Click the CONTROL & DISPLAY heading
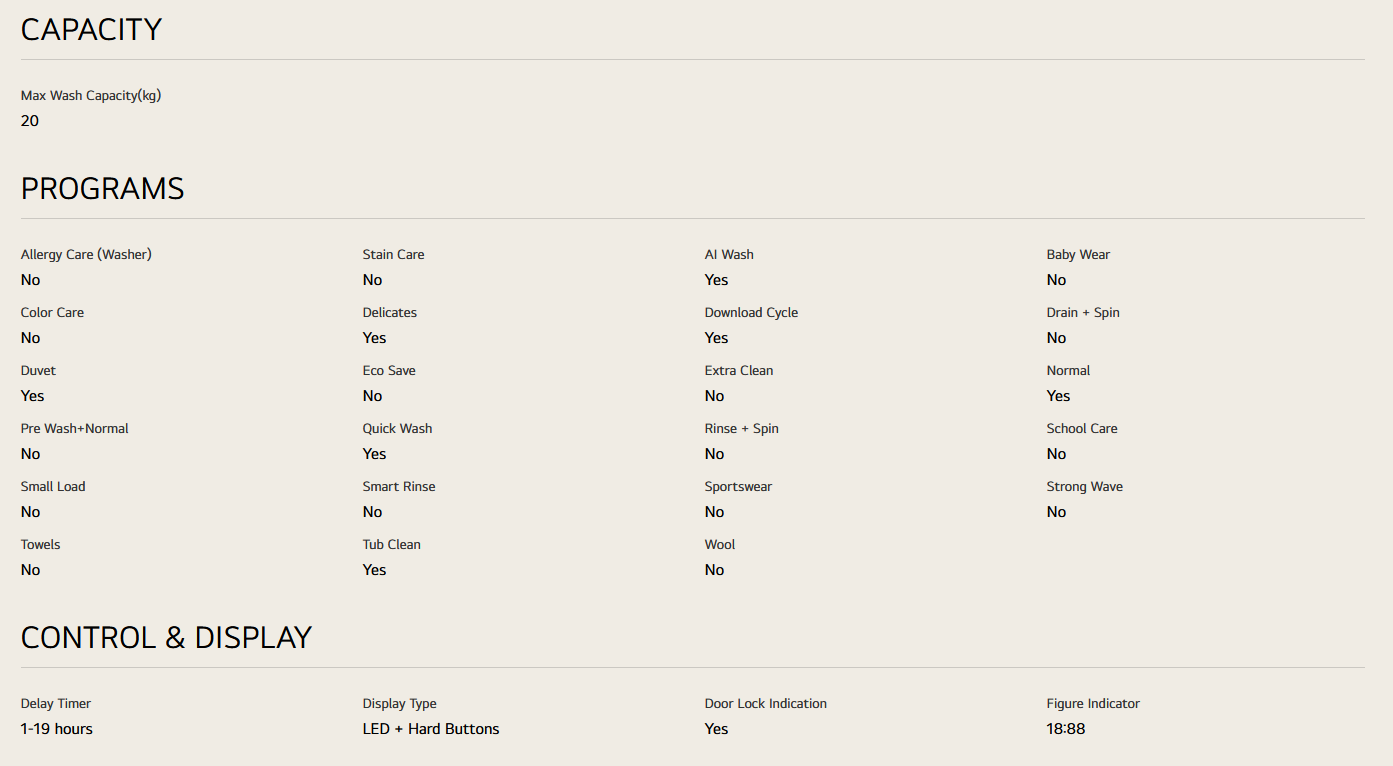The height and width of the screenshot is (766, 1393). (x=166, y=638)
